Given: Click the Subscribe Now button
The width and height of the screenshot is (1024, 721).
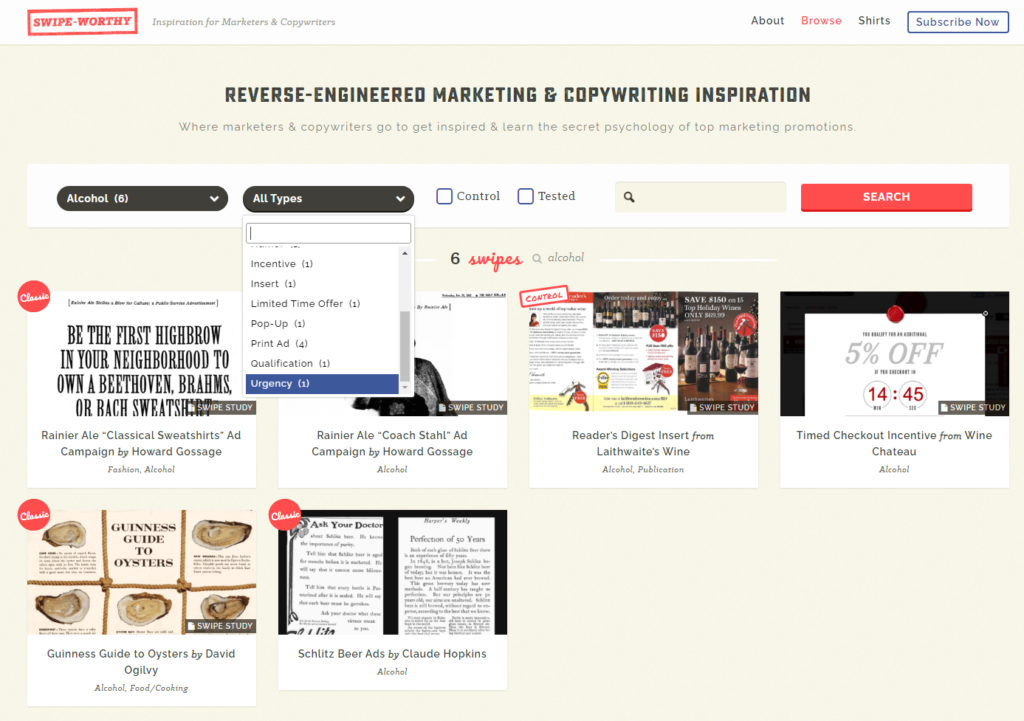Looking at the screenshot, I should pyautogui.click(x=957, y=22).
